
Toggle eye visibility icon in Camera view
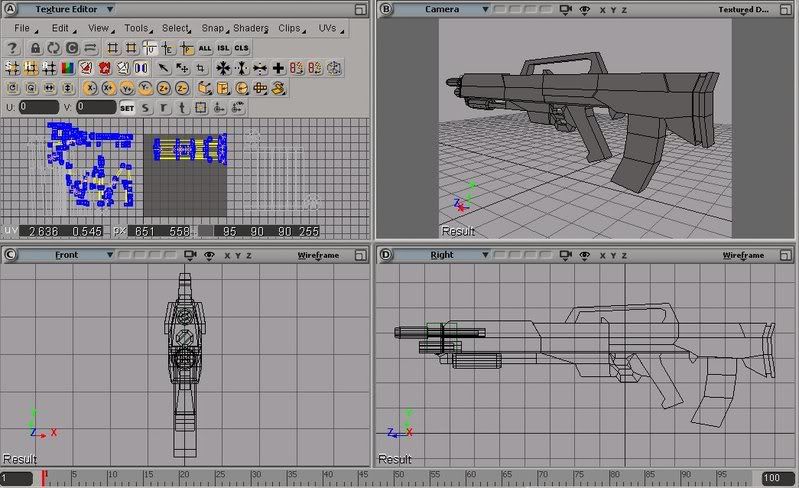tap(584, 10)
